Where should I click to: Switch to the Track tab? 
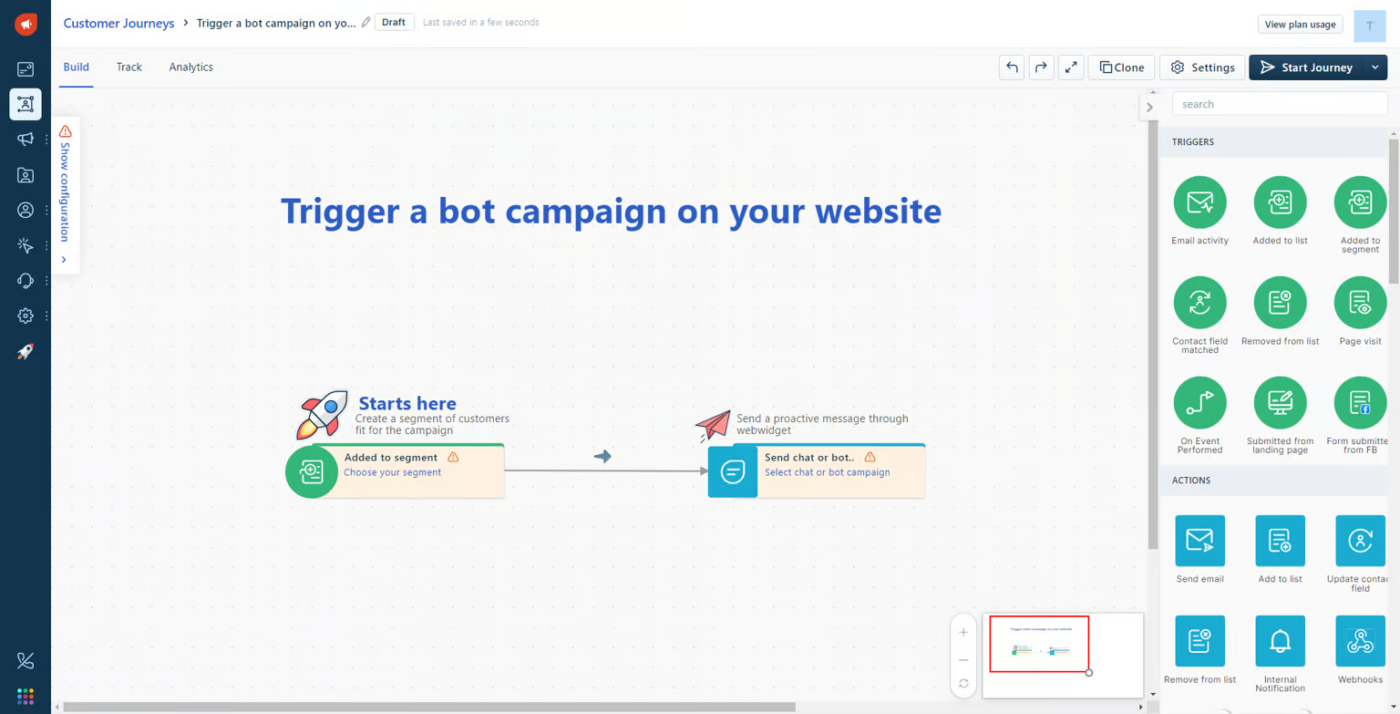pyautogui.click(x=129, y=67)
